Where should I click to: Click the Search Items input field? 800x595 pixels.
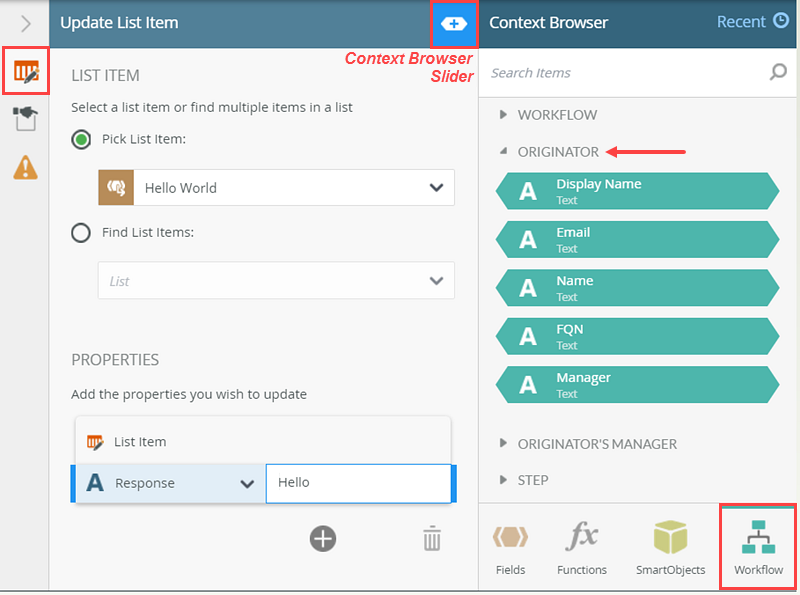click(600, 73)
